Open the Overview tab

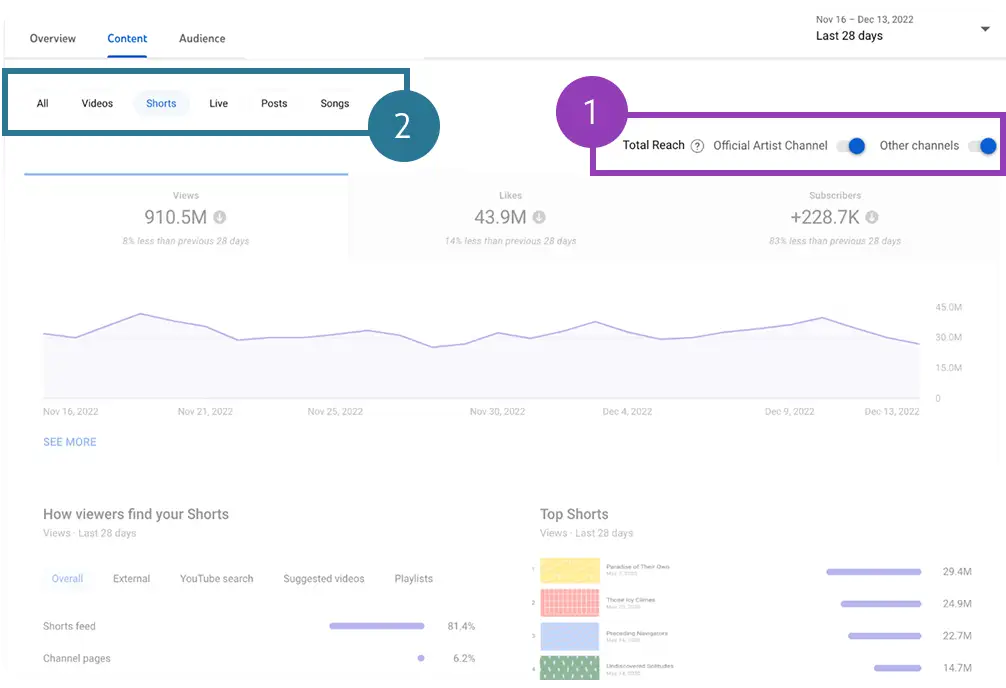click(x=53, y=39)
